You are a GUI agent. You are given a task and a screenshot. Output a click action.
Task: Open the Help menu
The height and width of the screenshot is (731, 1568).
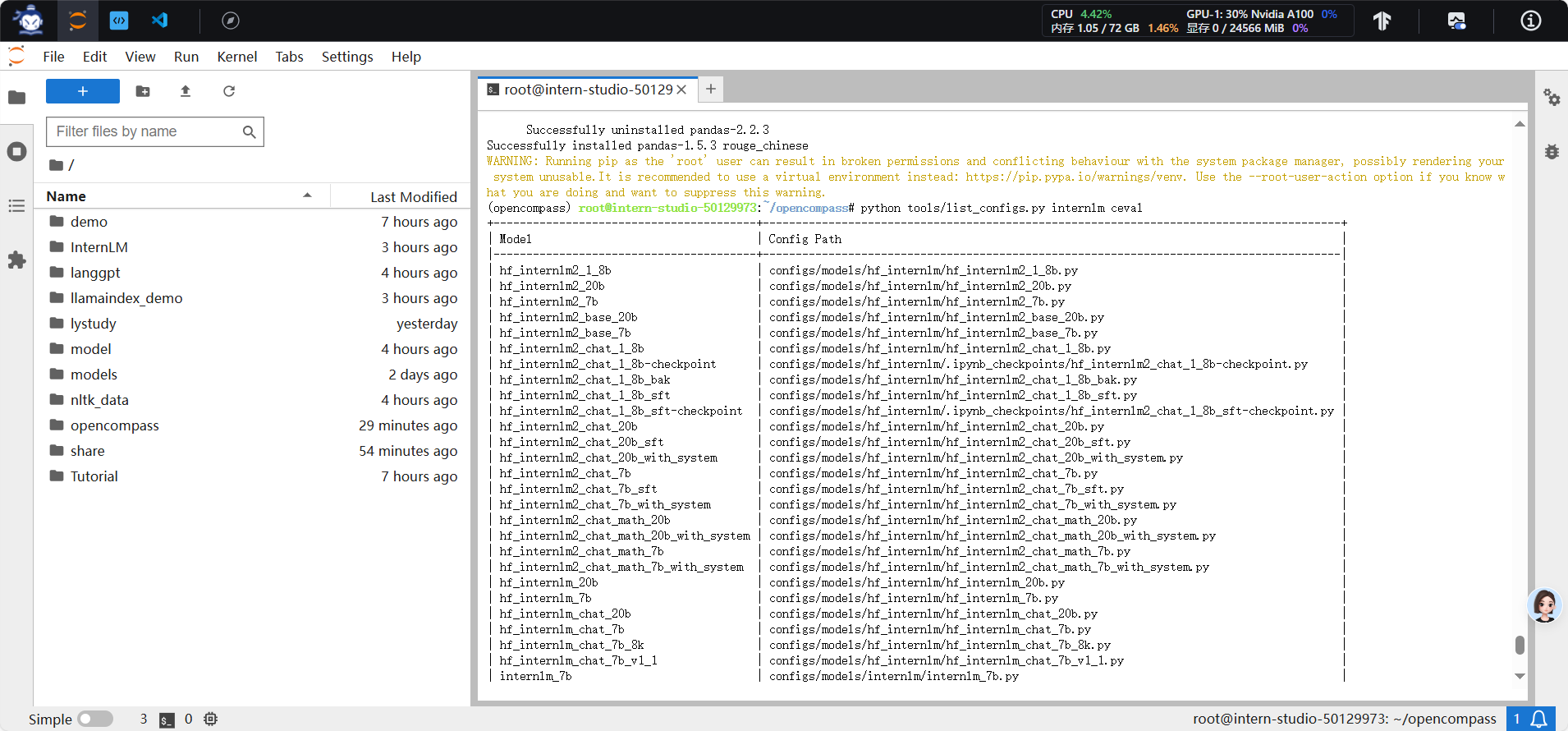point(406,56)
